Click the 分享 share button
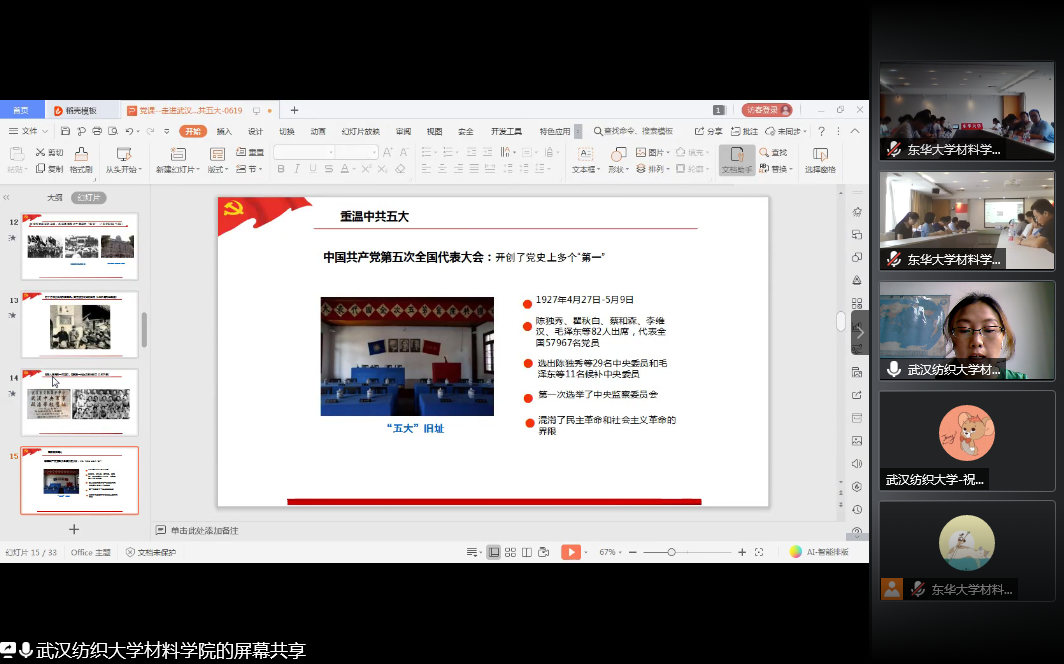The height and width of the screenshot is (664, 1064). tap(709, 131)
